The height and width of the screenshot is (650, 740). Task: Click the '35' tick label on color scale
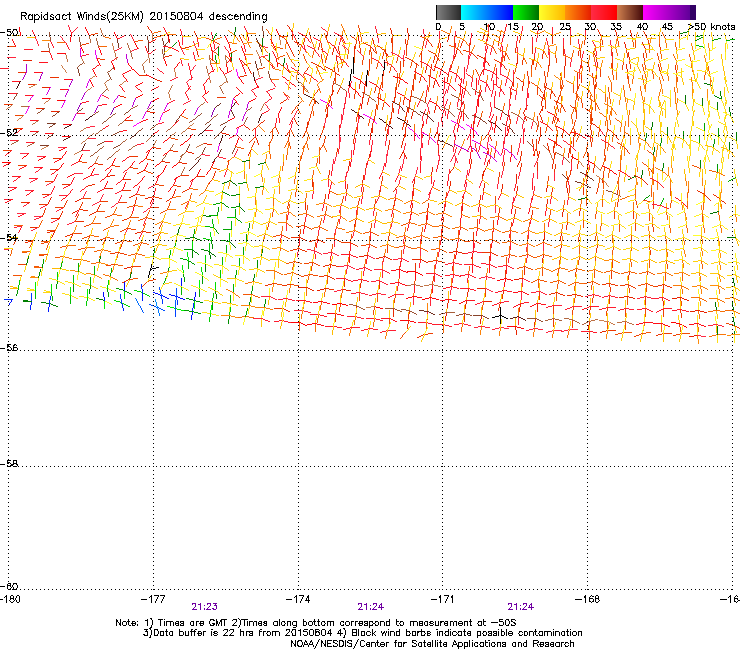[x=616, y=27]
